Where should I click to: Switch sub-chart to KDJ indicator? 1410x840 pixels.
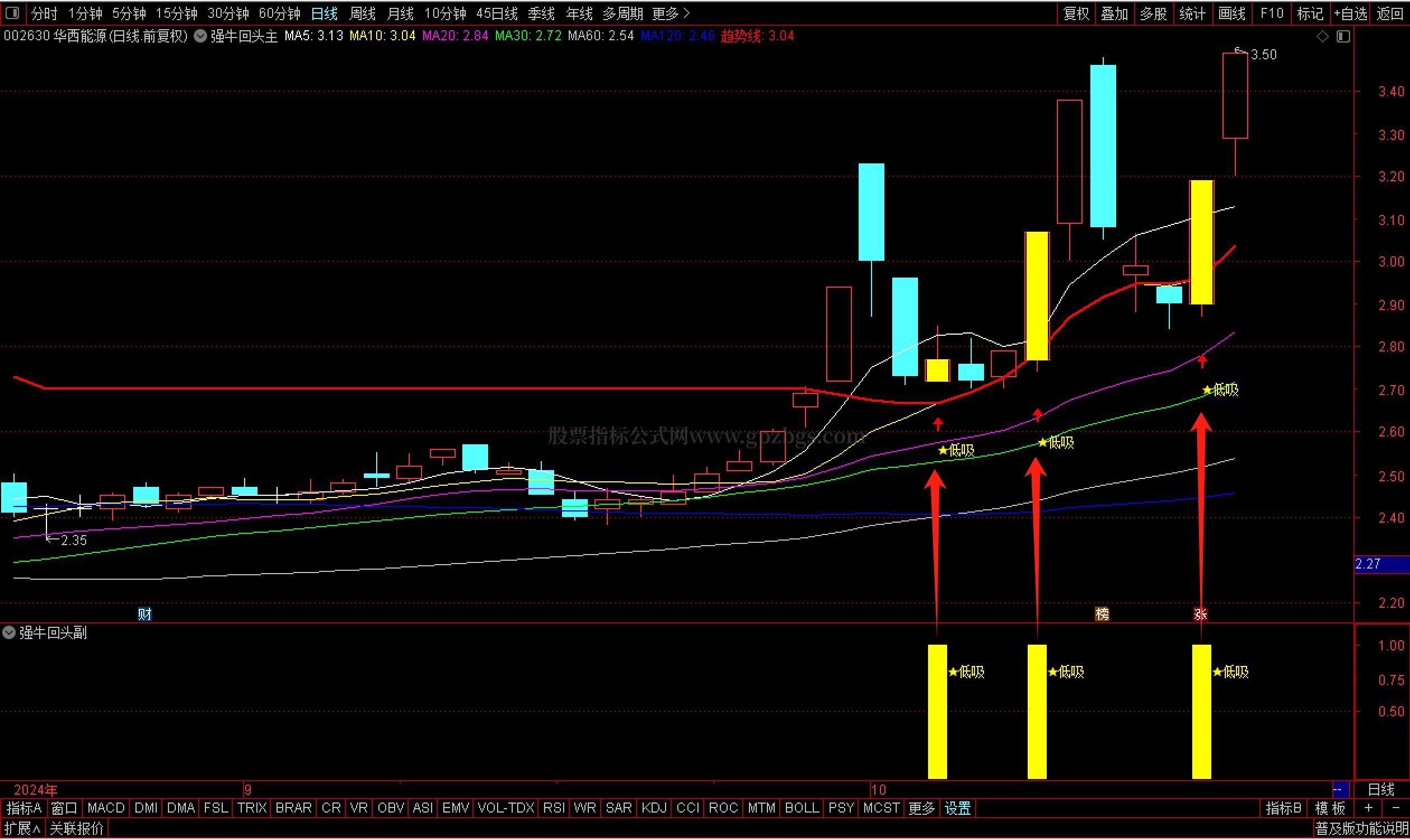654,809
